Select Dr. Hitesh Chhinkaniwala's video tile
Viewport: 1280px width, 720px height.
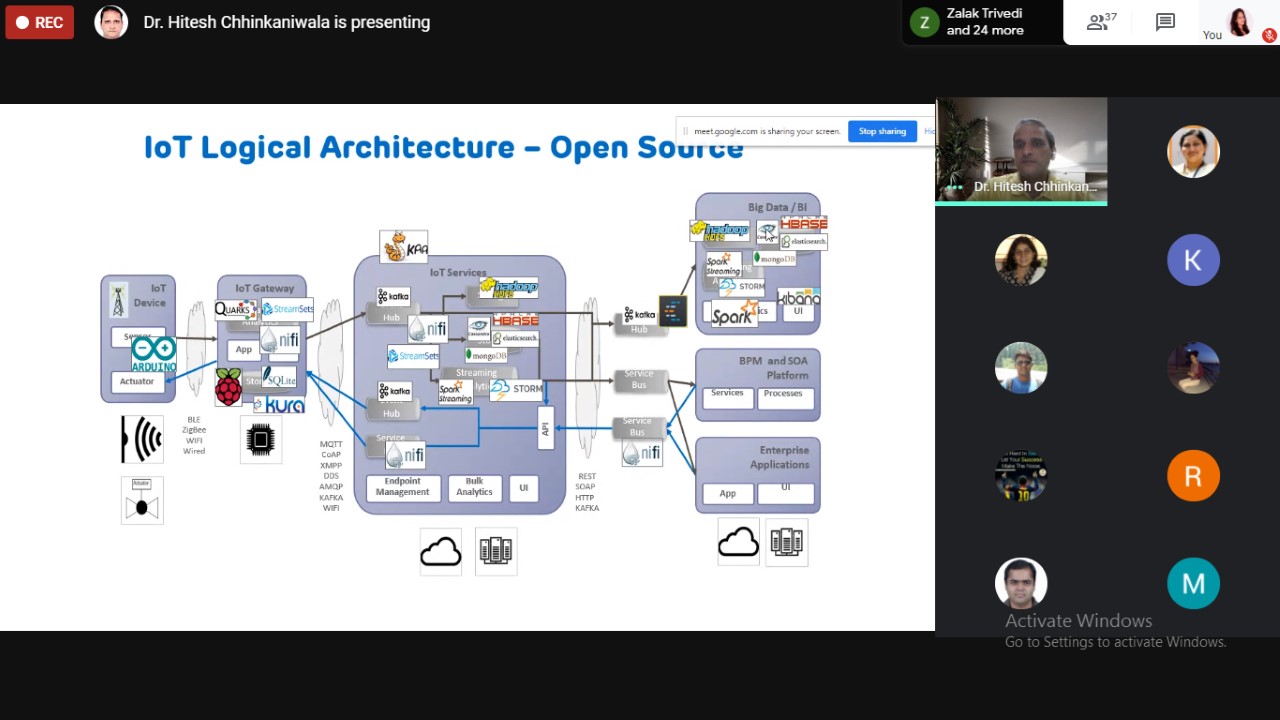[x=1021, y=150]
